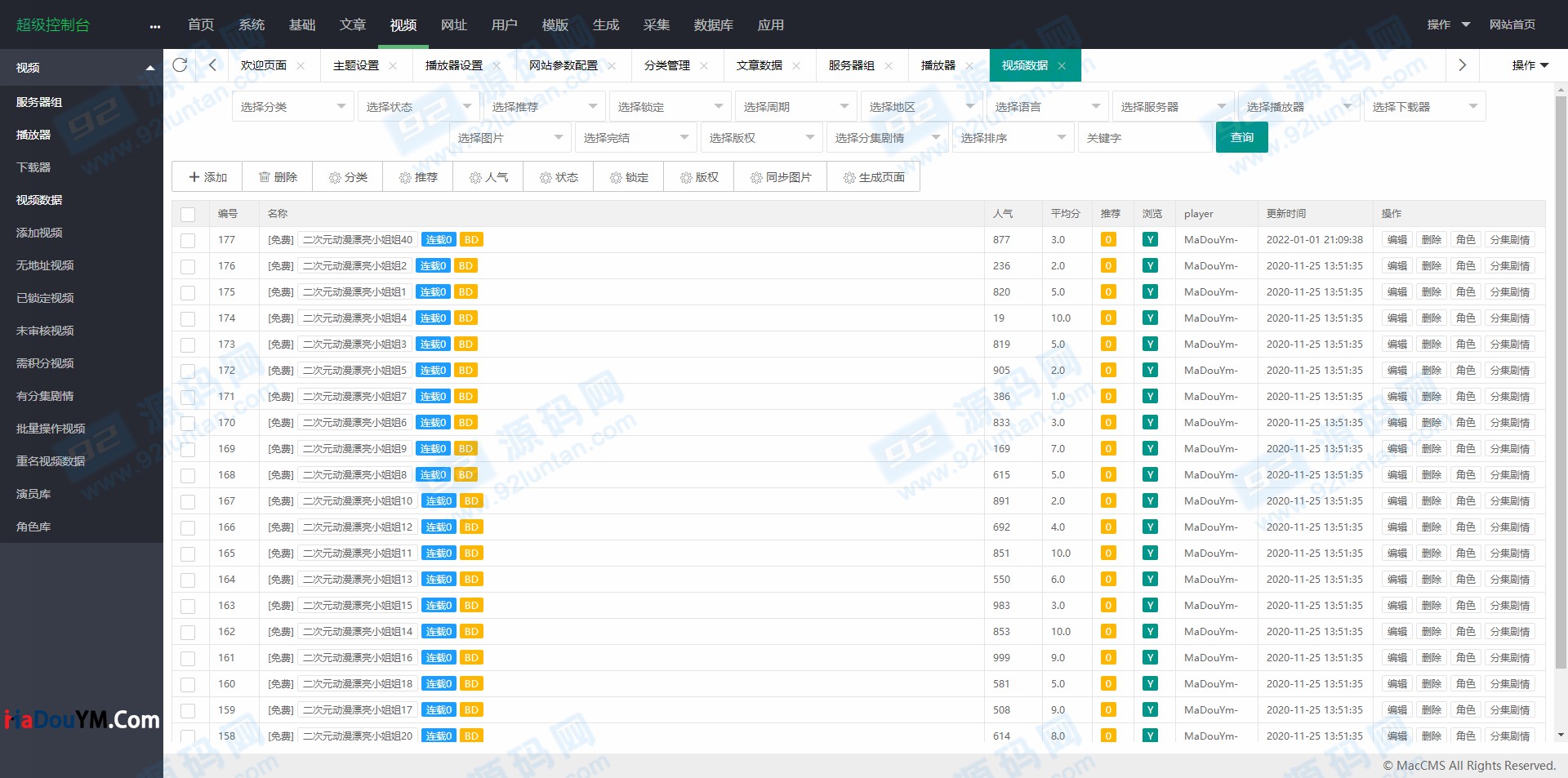Open the 选择服务器 dropdown
Screen dimensions: 1568x778
tap(1173, 107)
